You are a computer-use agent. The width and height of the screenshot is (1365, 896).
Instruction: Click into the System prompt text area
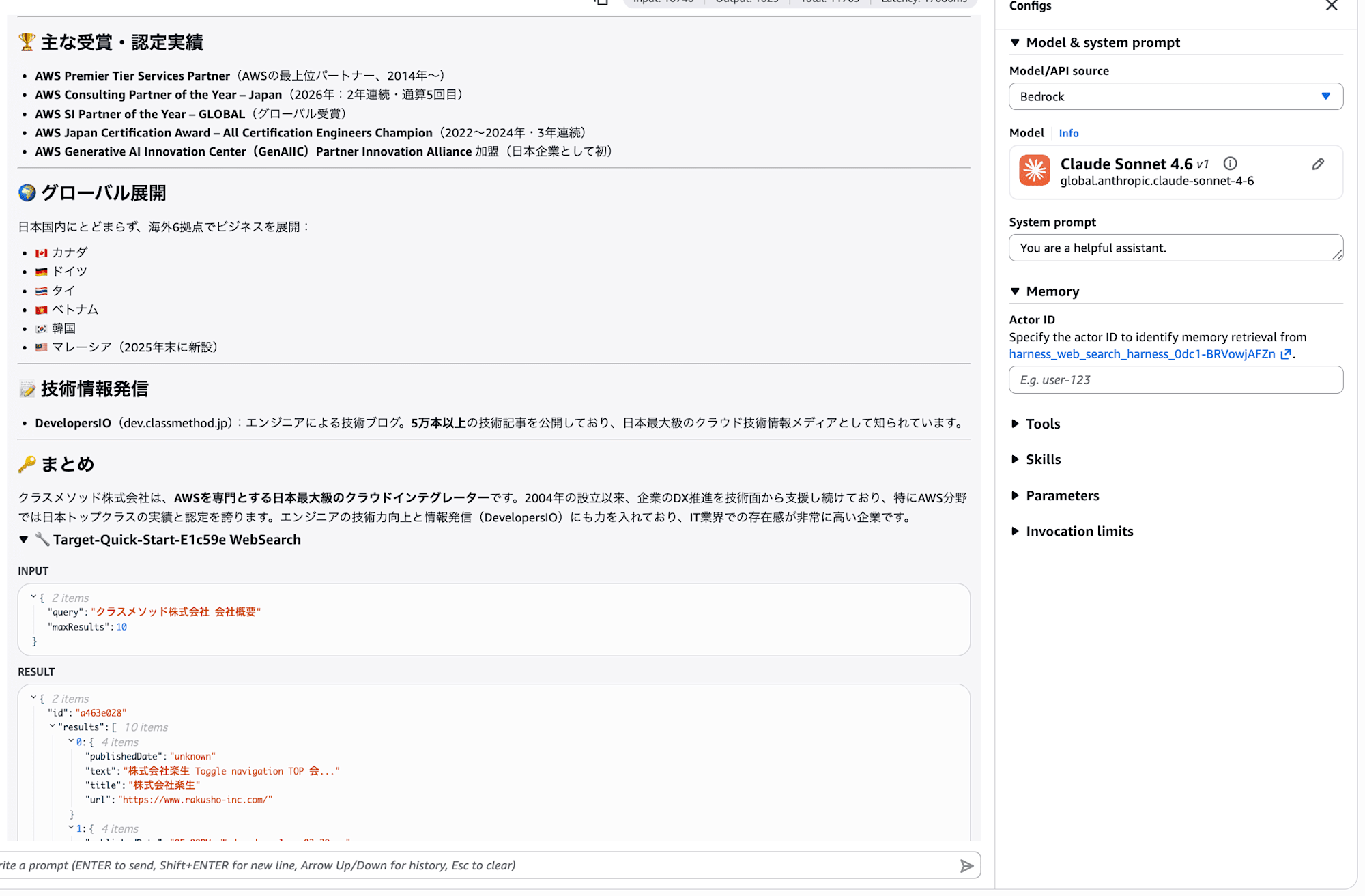[x=1175, y=248]
